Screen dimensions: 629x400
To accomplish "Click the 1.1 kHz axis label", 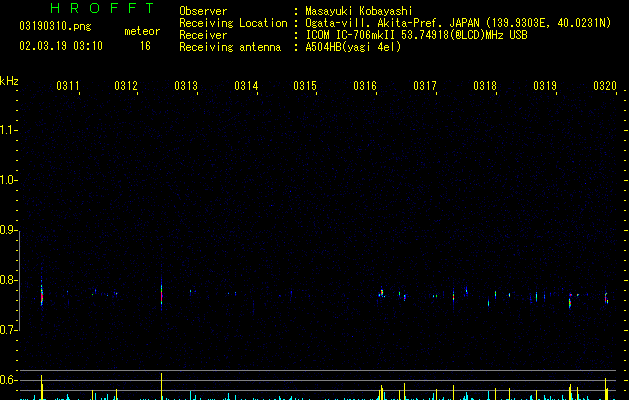I will point(8,130).
